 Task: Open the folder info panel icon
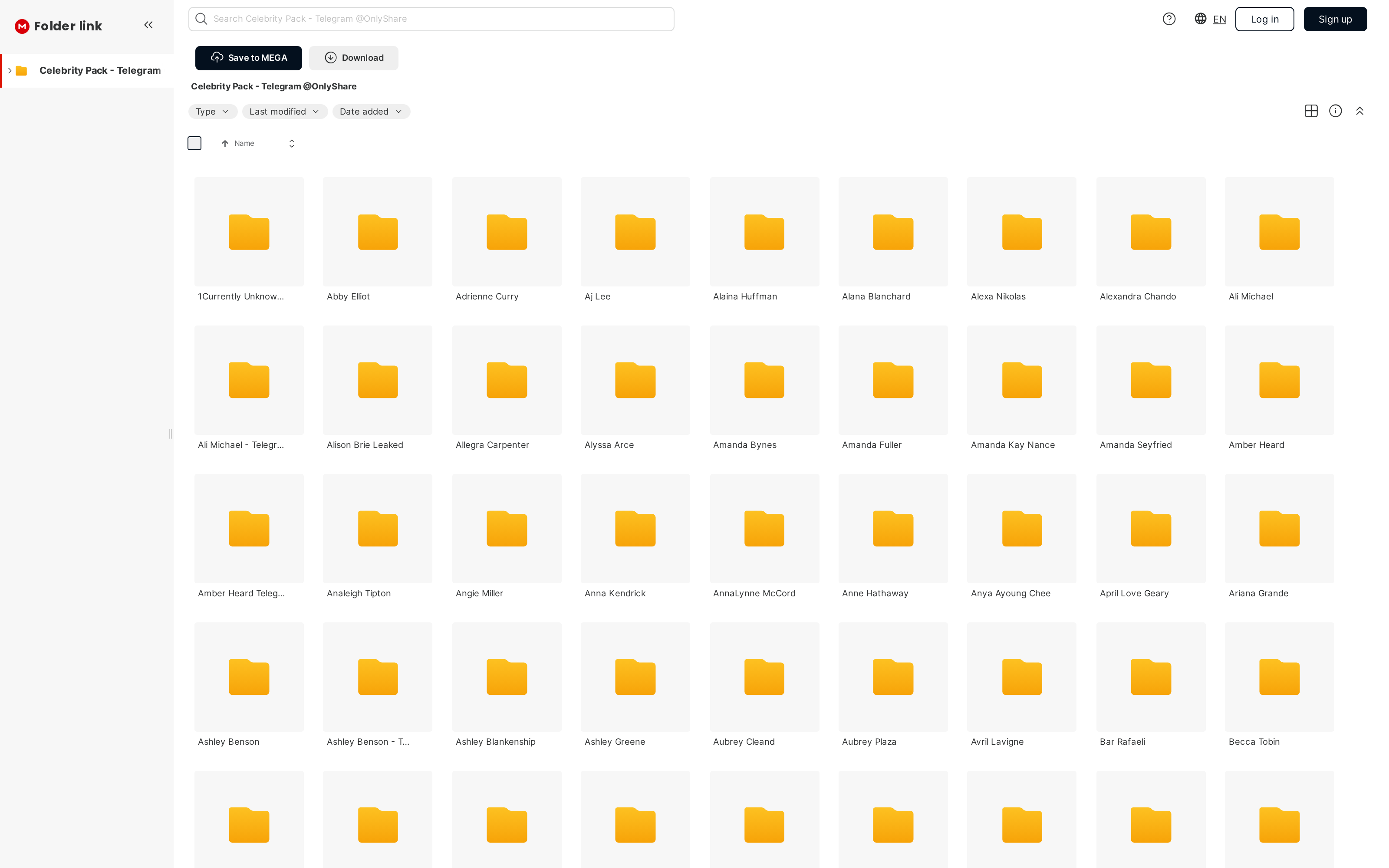coord(1336,112)
